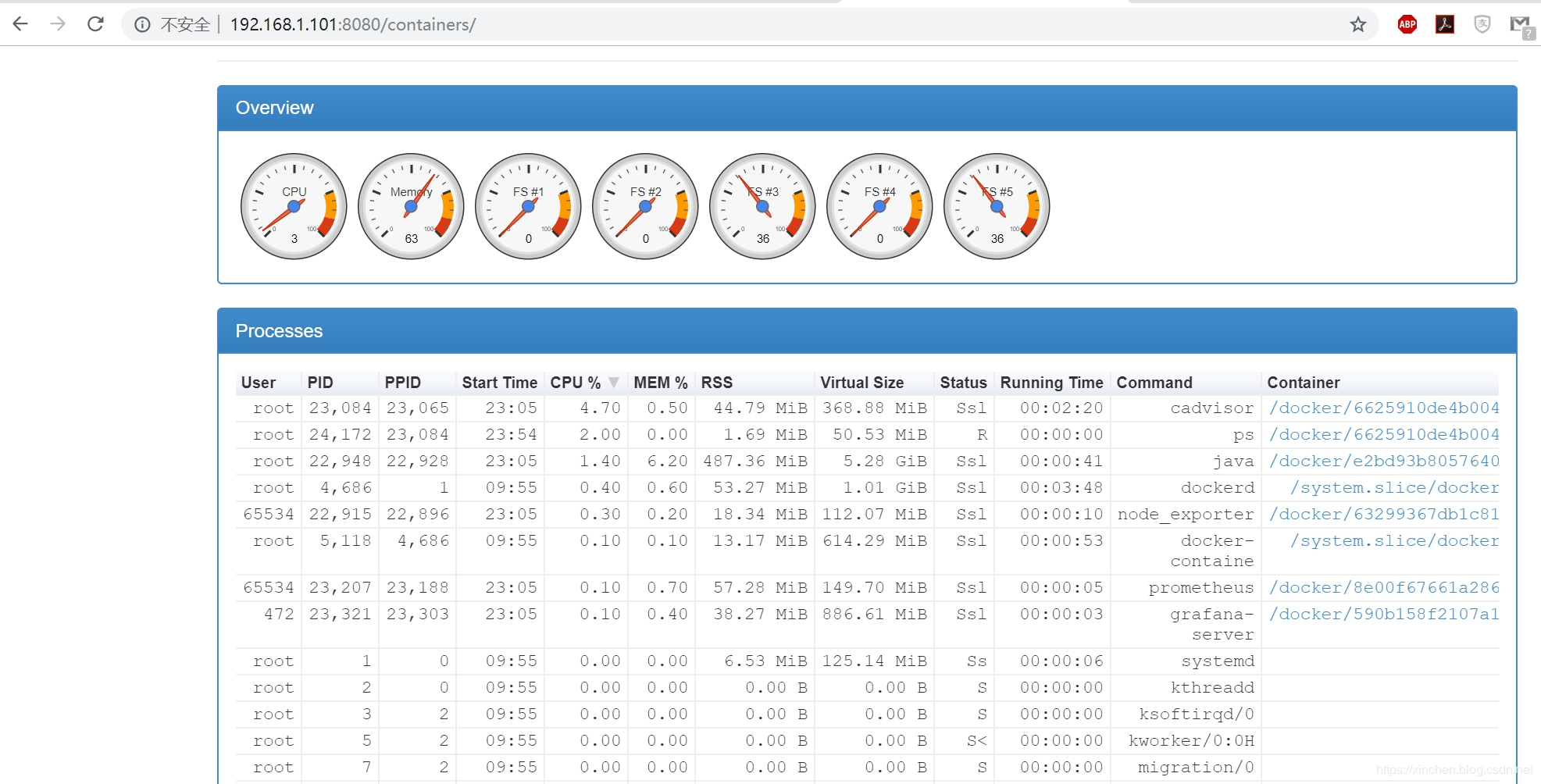The image size is (1541, 784).
Task: Bookmark this page with star icon
Action: [1358, 24]
